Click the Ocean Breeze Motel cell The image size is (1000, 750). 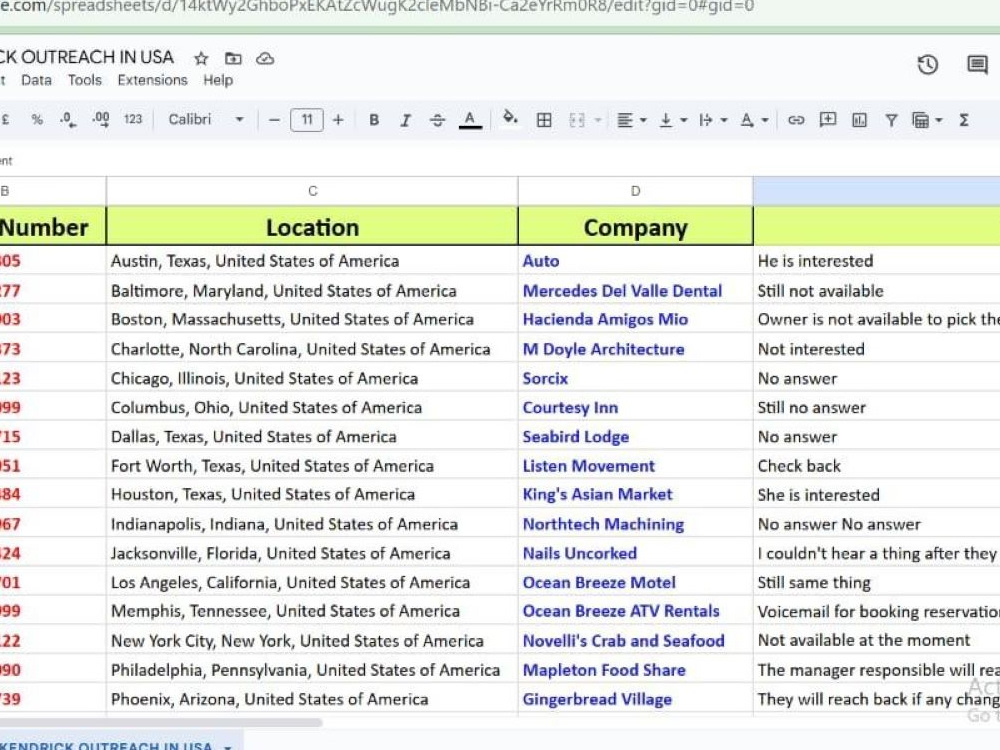[635, 582]
